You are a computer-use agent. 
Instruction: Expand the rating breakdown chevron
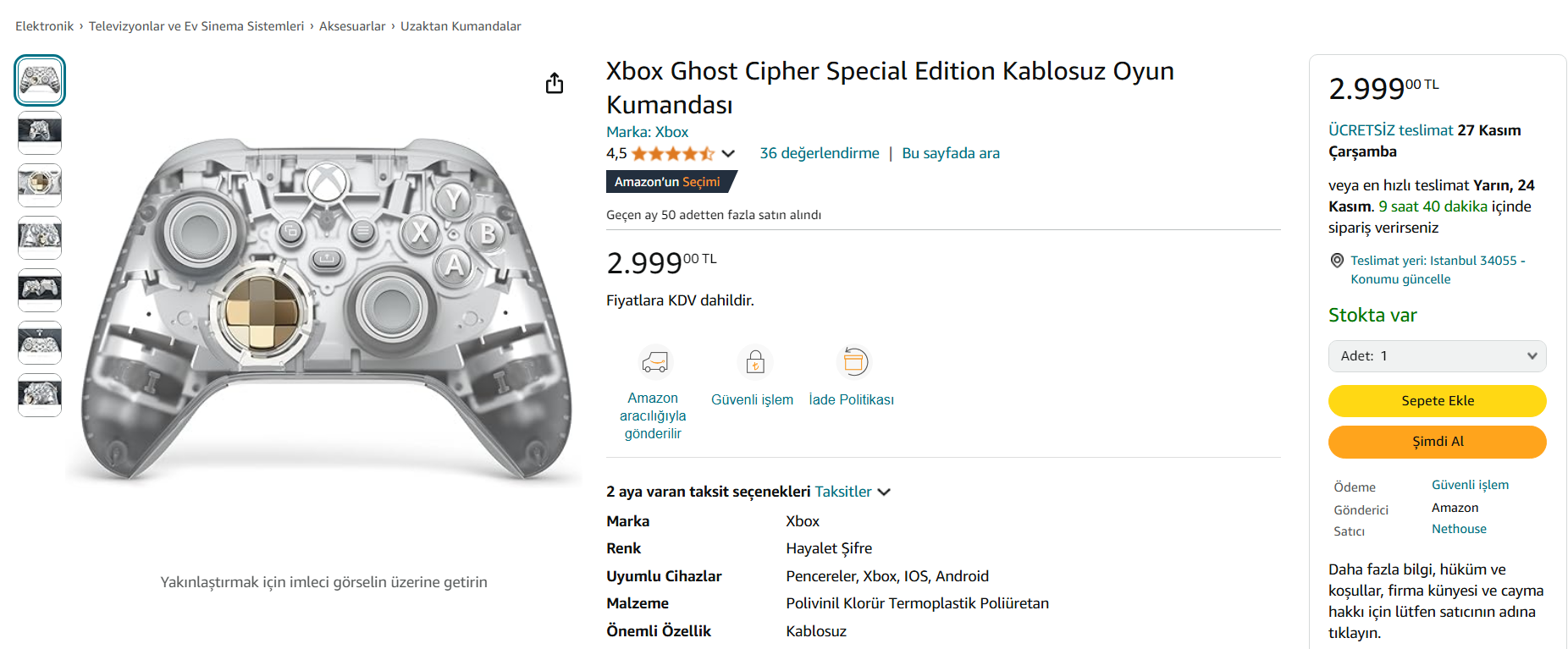click(x=728, y=154)
